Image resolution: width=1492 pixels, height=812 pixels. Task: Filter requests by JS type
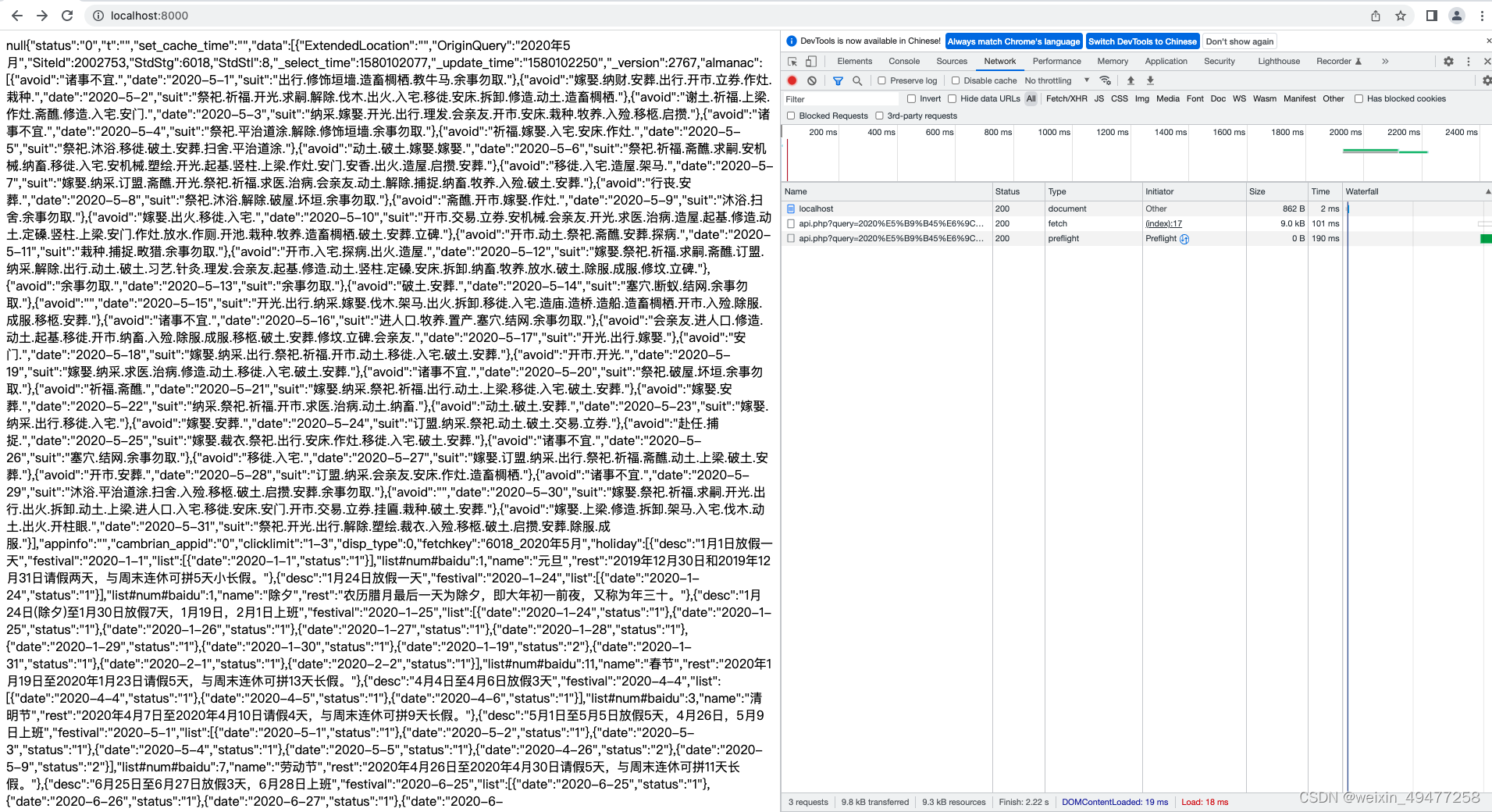1099,99
